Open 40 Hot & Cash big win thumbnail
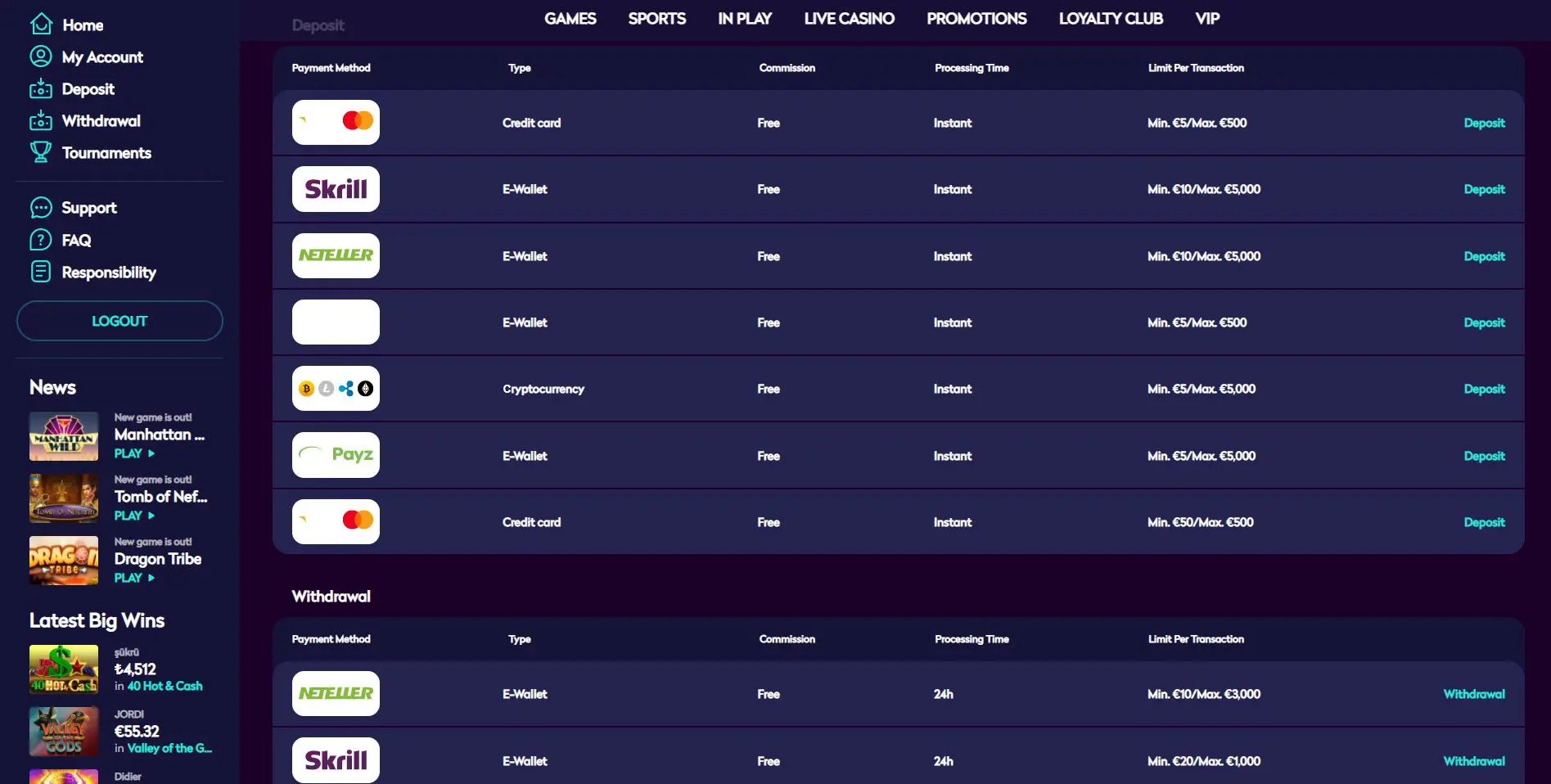This screenshot has height=784, width=1551. pyautogui.click(x=64, y=669)
